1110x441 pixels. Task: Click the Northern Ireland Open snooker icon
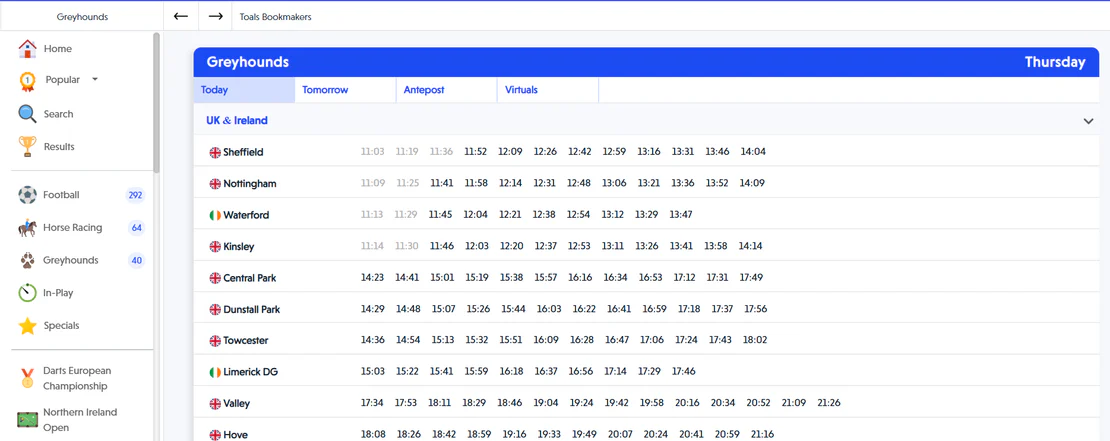tap(27, 420)
